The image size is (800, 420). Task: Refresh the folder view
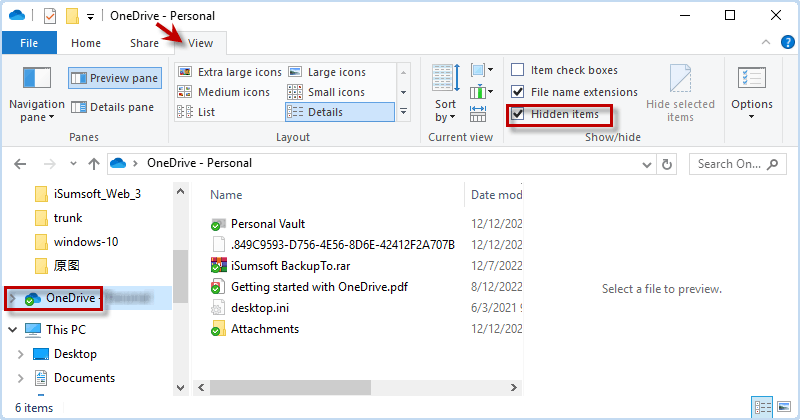pyautogui.click(x=666, y=164)
